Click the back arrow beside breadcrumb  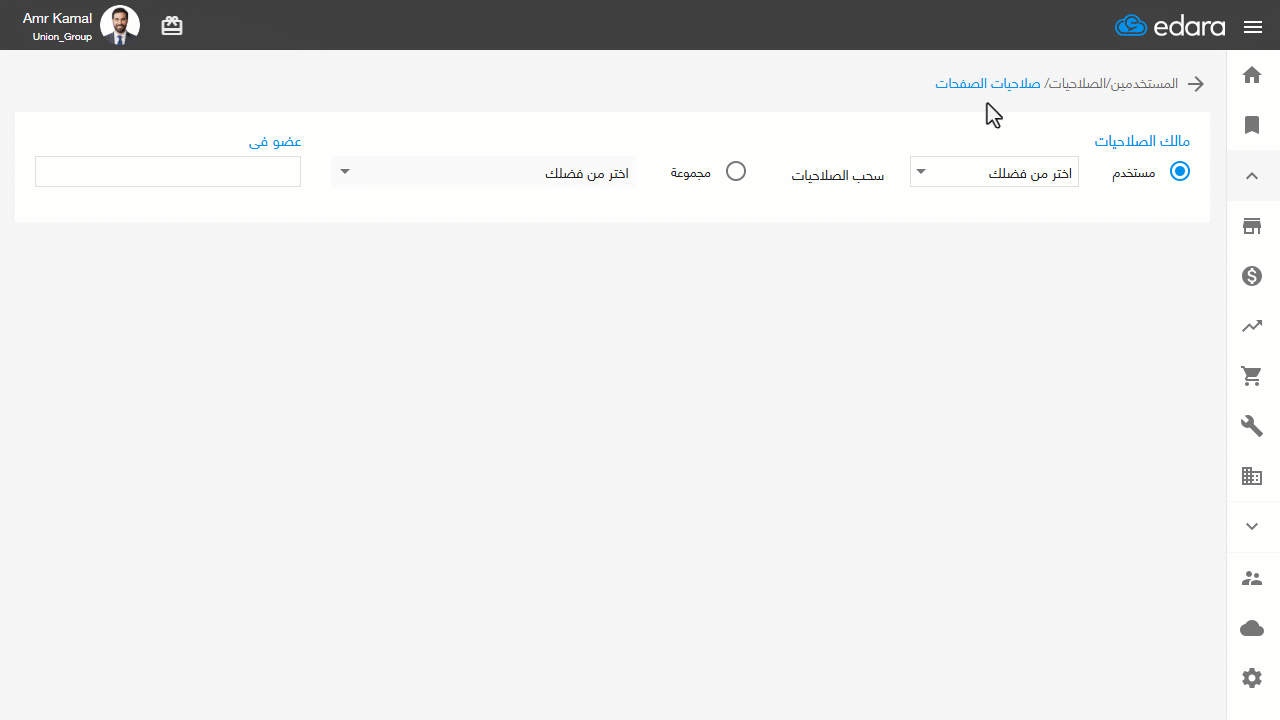pos(1195,84)
